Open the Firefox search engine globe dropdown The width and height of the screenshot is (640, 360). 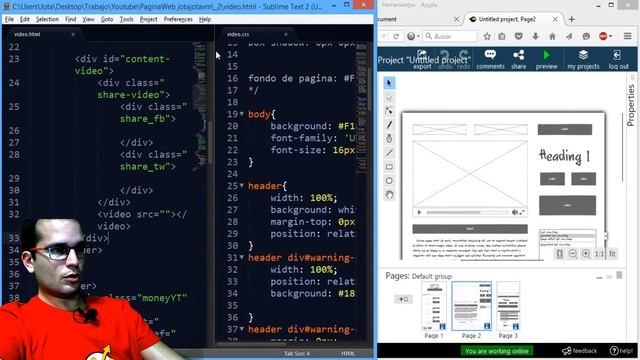point(413,36)
